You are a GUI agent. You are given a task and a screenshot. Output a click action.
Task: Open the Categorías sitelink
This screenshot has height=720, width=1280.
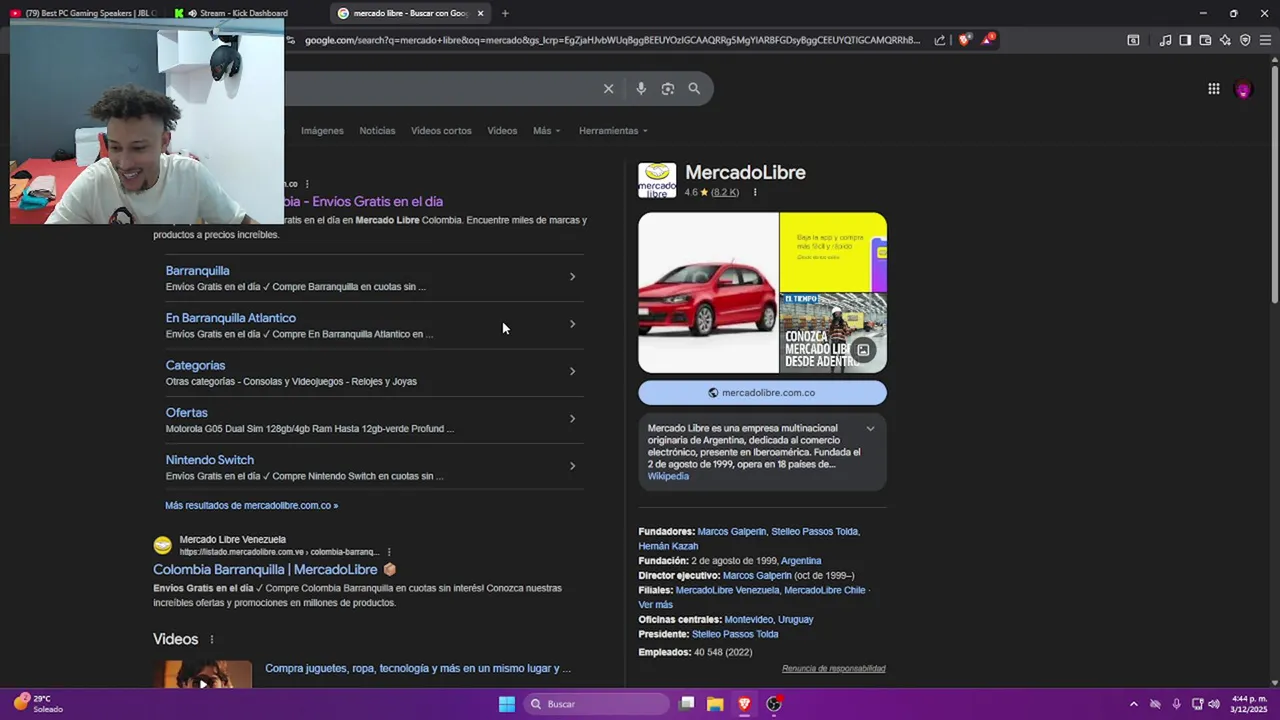pos(195,366)
